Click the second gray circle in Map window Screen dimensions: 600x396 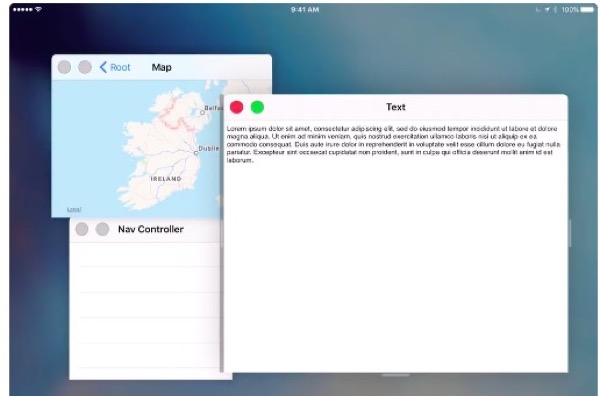click(85, 67)
